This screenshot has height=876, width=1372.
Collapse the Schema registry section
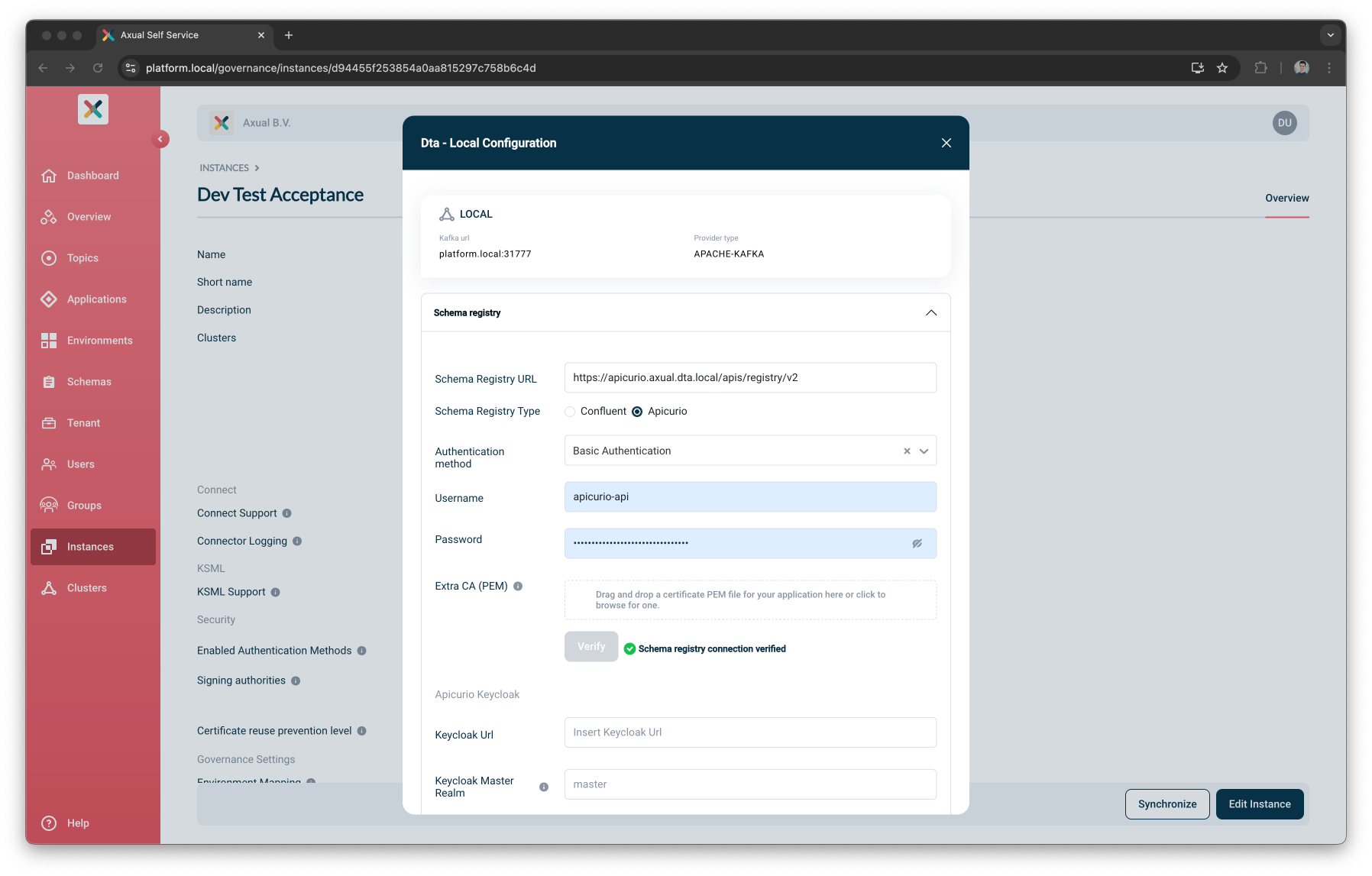[931, 313]
